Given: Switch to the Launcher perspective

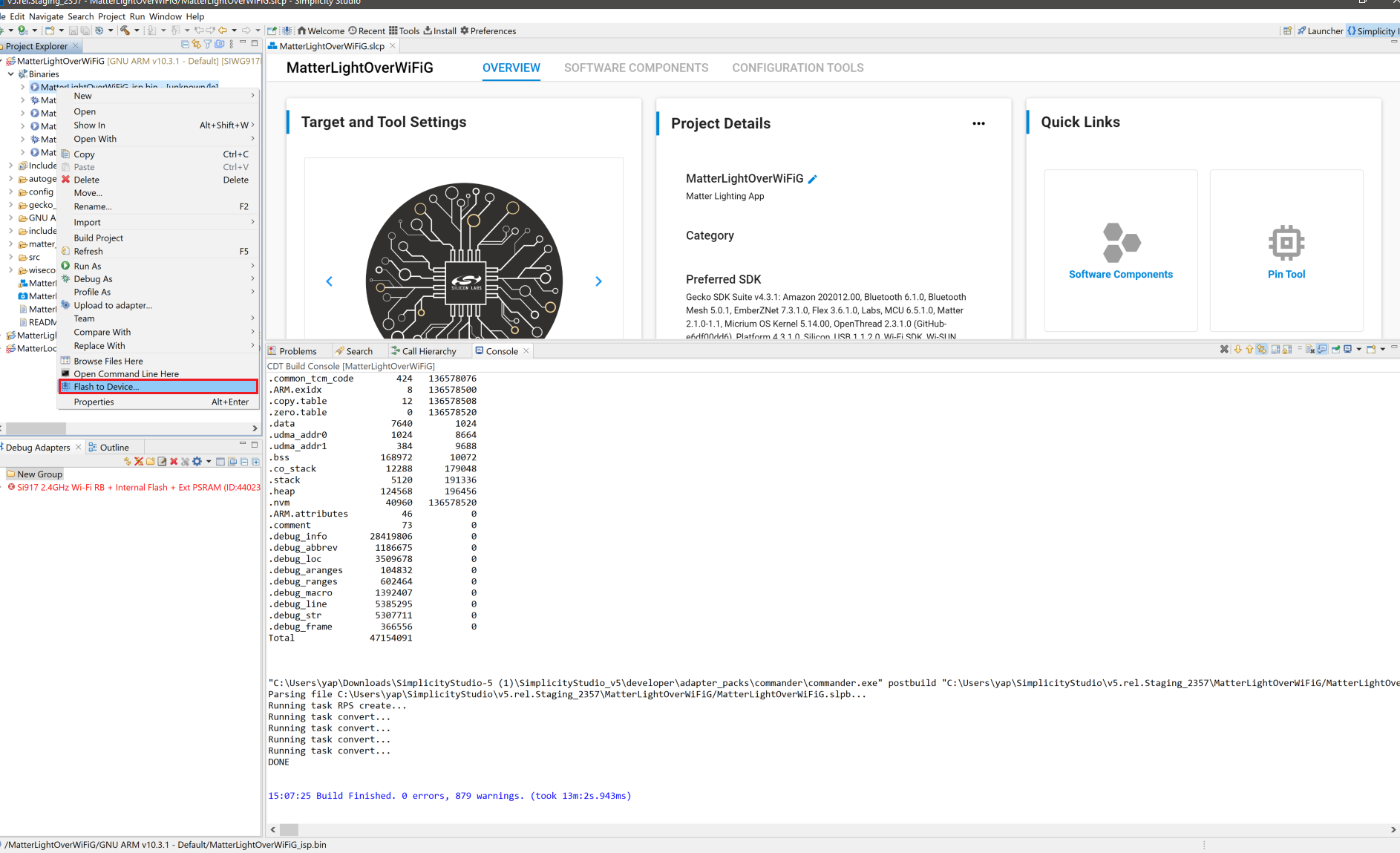Looking at the screenshot, I should coord(1320,31).
